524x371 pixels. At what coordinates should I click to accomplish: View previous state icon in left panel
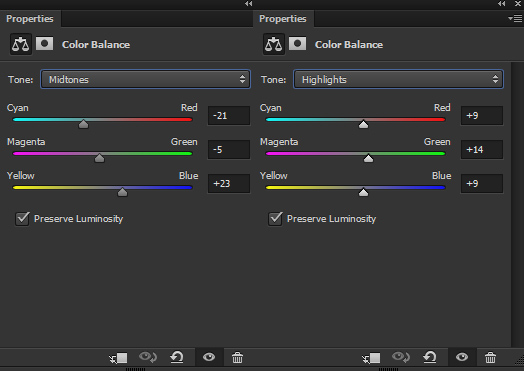148,357
